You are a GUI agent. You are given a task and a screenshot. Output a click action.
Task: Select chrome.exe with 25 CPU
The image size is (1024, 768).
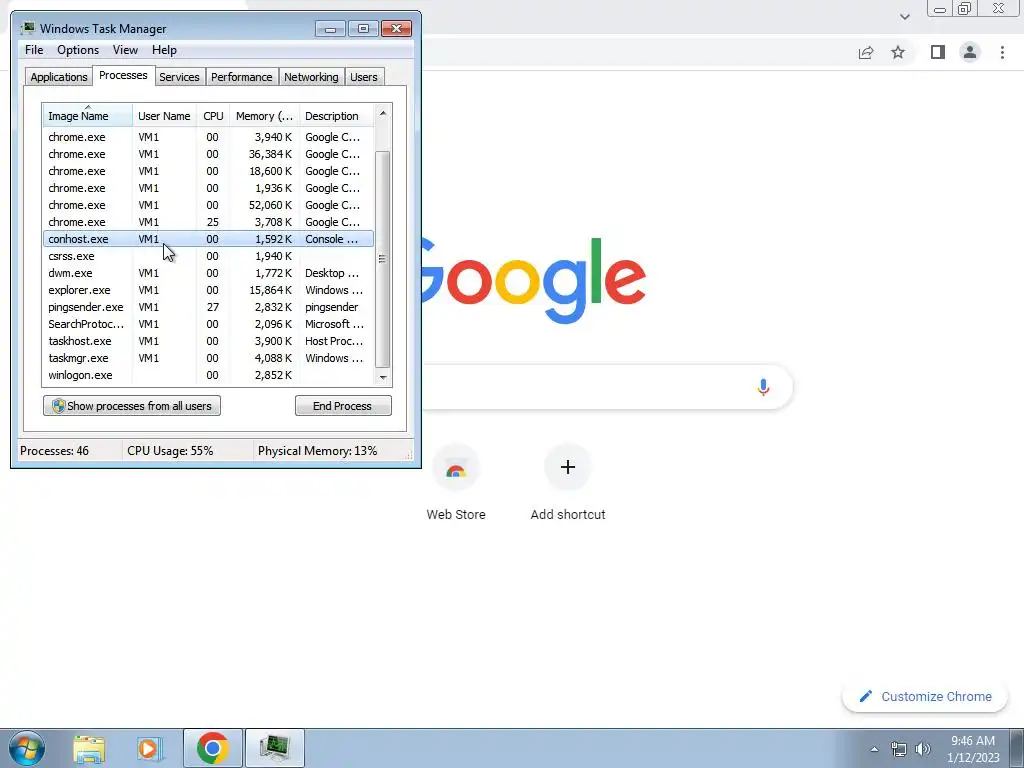pos(208,222)
